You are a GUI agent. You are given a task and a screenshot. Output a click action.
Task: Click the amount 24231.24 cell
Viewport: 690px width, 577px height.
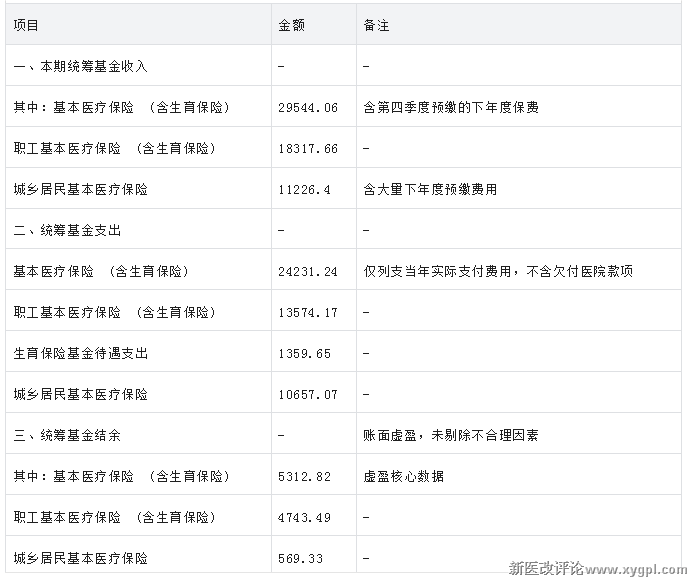tap(308, 271)
